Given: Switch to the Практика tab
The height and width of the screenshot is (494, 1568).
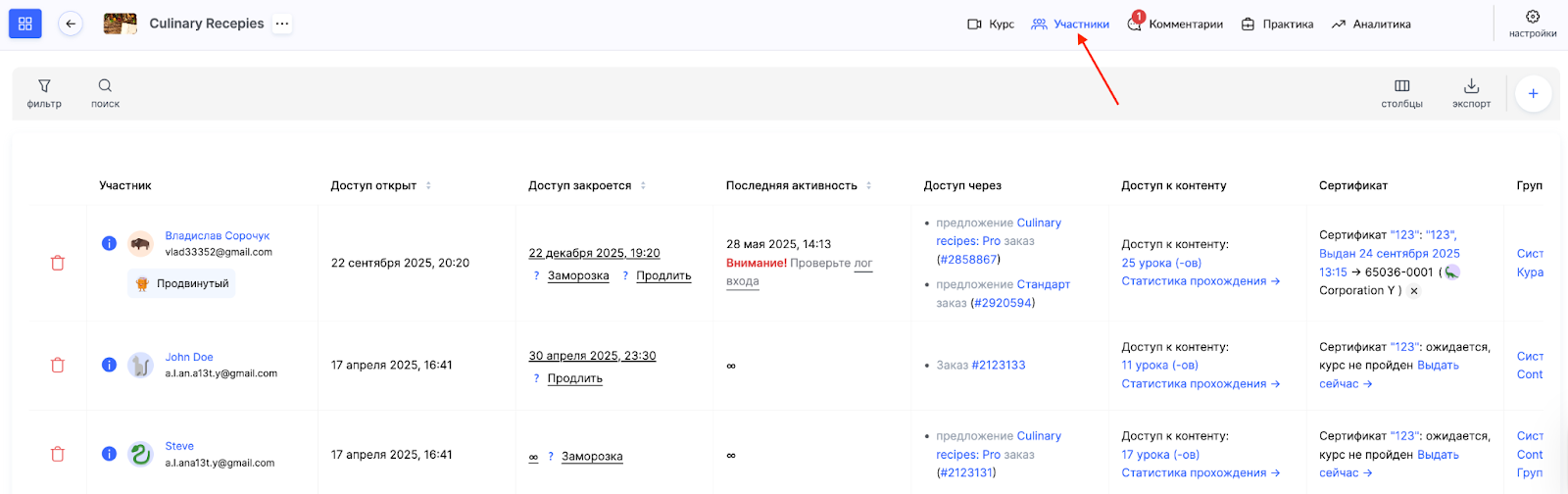Looking at the screenshot, I should tap(1277, 25).
